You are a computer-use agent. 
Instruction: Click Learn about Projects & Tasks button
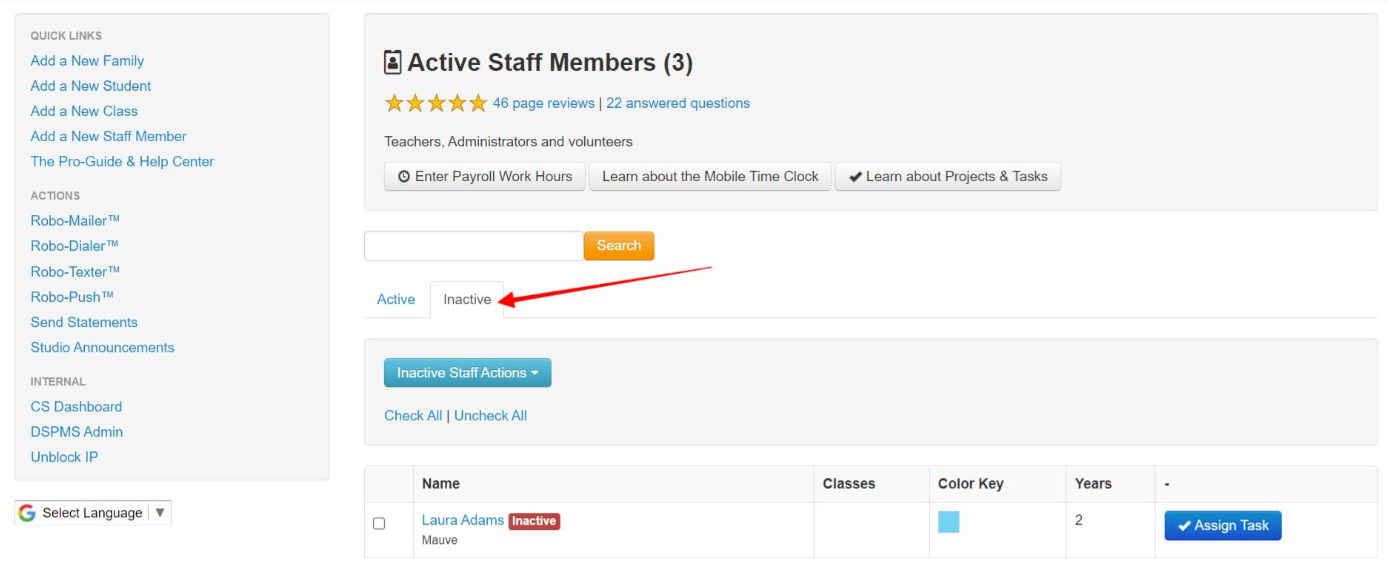[x=948, y=176]
